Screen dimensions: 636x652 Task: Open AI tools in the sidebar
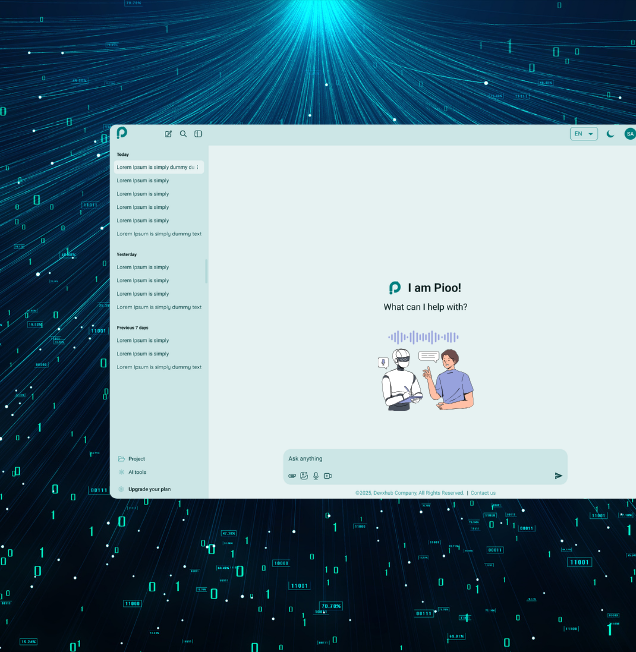[137, 472]
